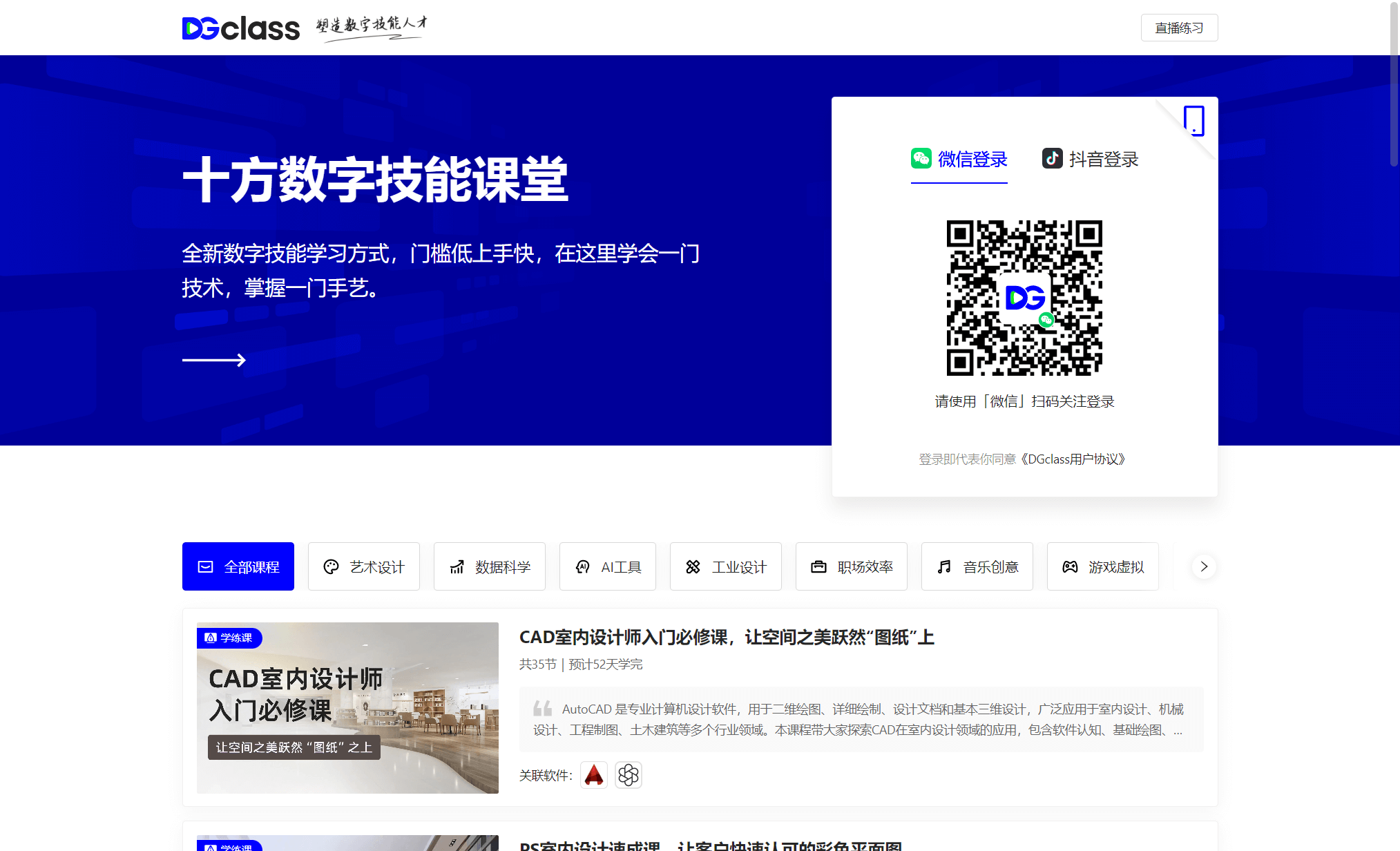1400x851 pixels.
Task: Filter courses by 艺术设计
Action: click(364, 566)
